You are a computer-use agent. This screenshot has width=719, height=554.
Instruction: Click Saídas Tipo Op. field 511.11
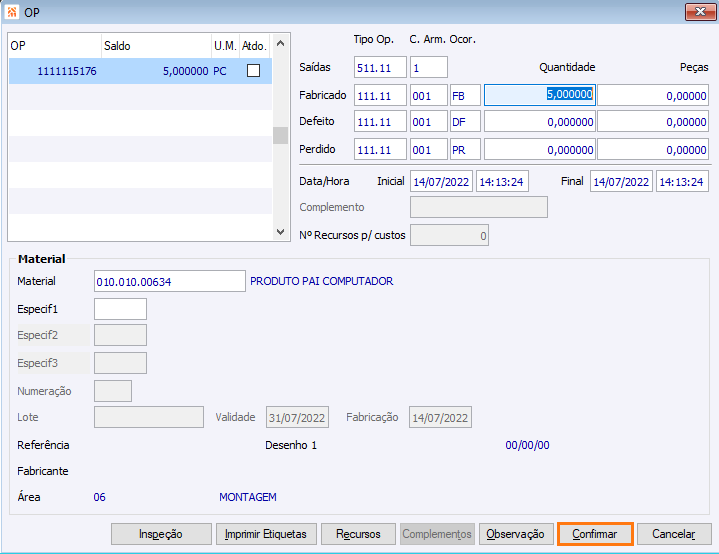point(380,67)
